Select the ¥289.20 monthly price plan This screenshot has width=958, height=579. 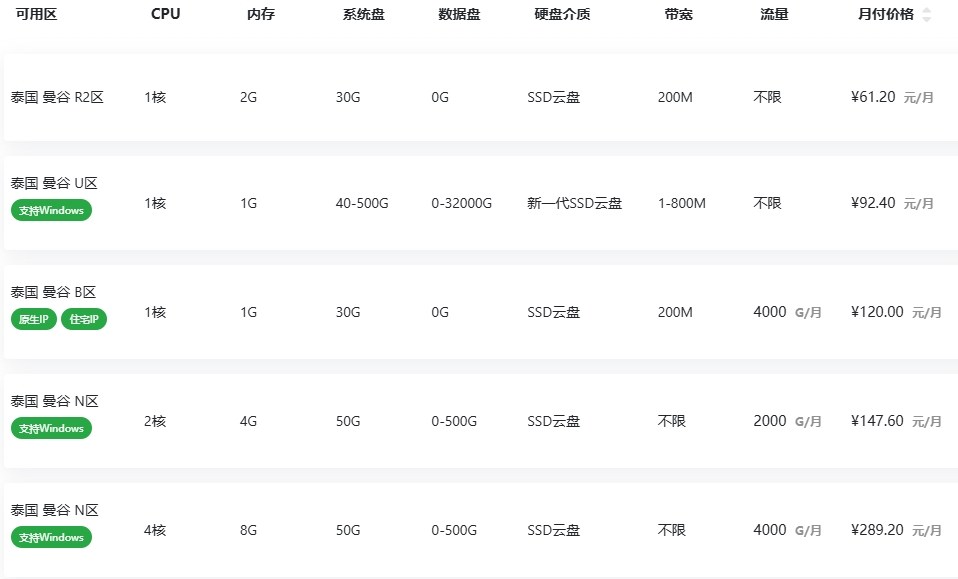pyautogui.click(x=876, y=530)
